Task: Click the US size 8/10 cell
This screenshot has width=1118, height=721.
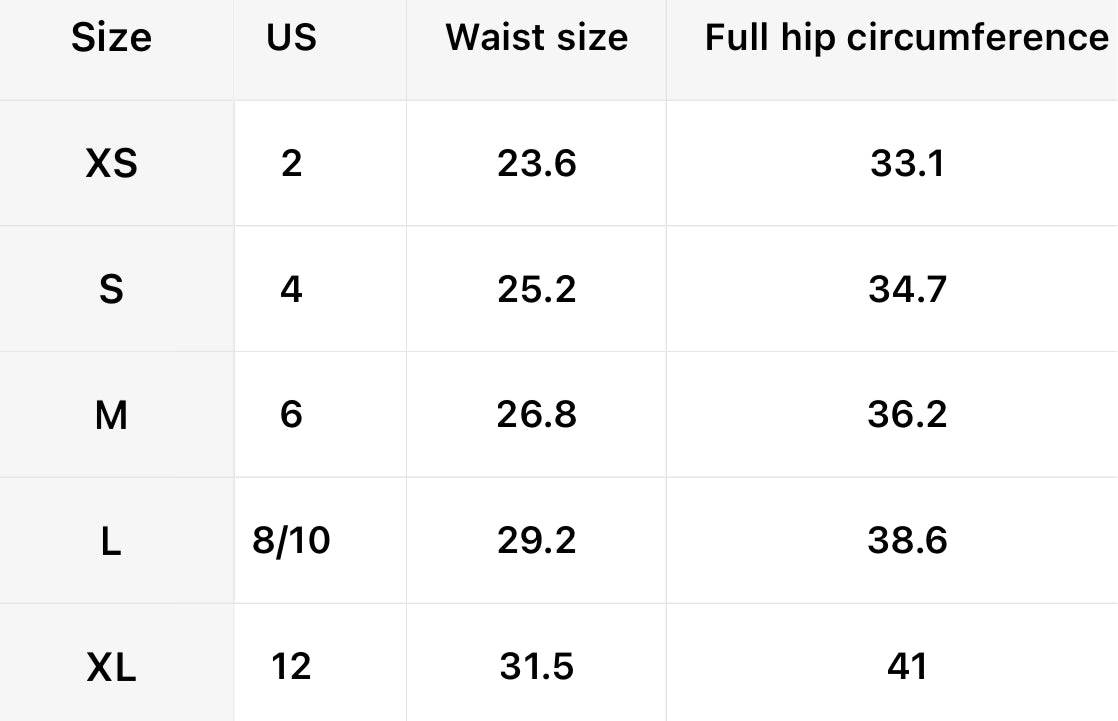Action: pos(291,540)
